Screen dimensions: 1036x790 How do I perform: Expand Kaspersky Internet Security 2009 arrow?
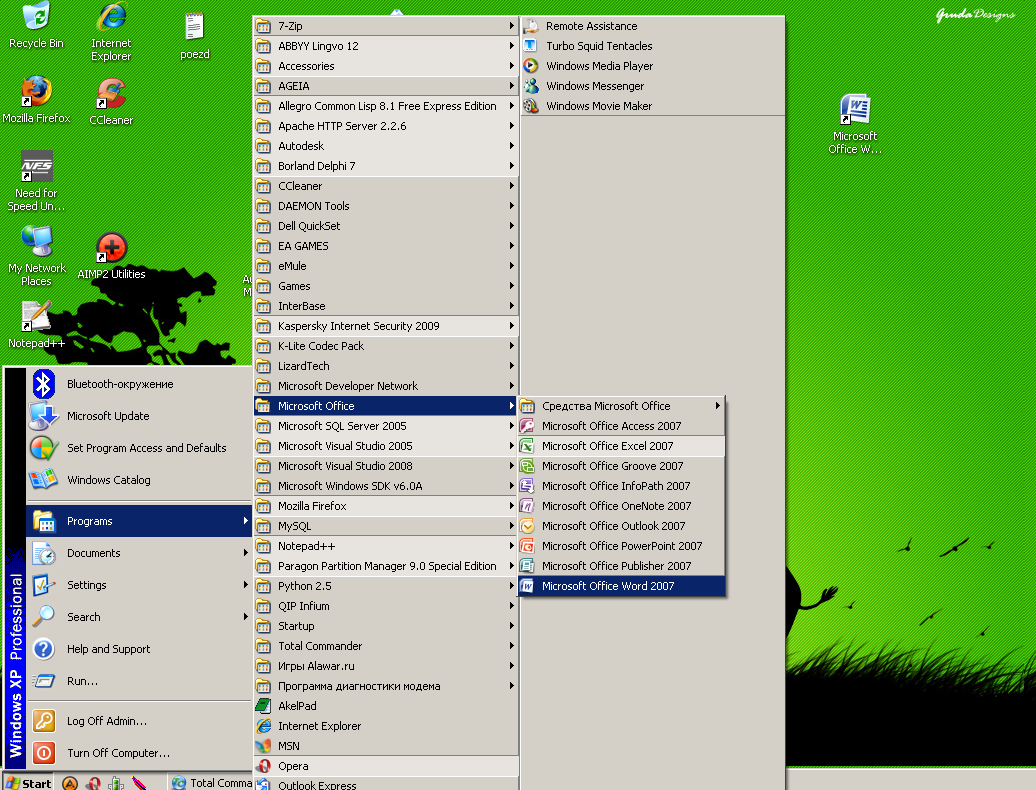tap(511, 326)
